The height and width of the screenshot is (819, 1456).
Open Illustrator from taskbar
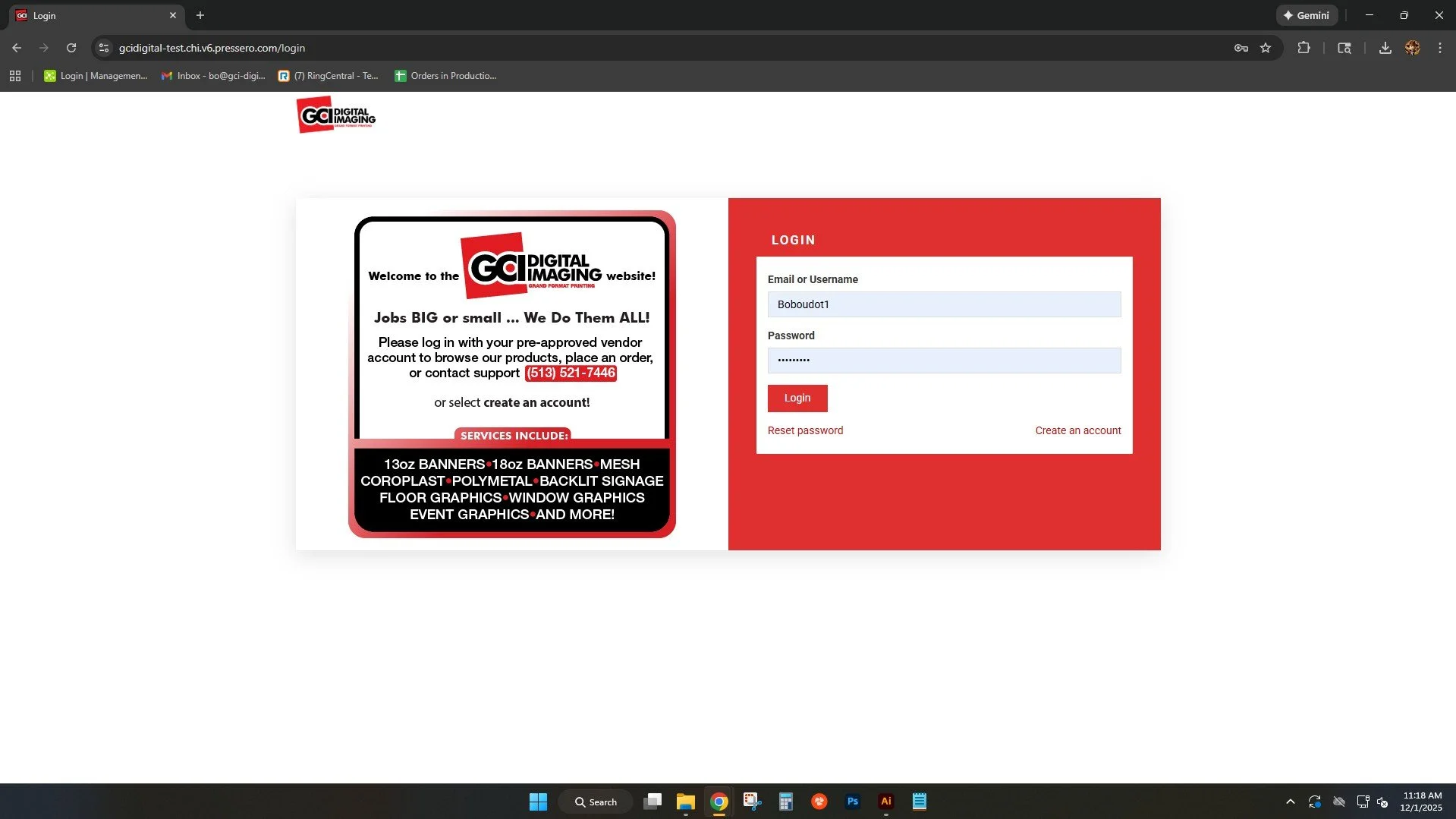point(885,802)
